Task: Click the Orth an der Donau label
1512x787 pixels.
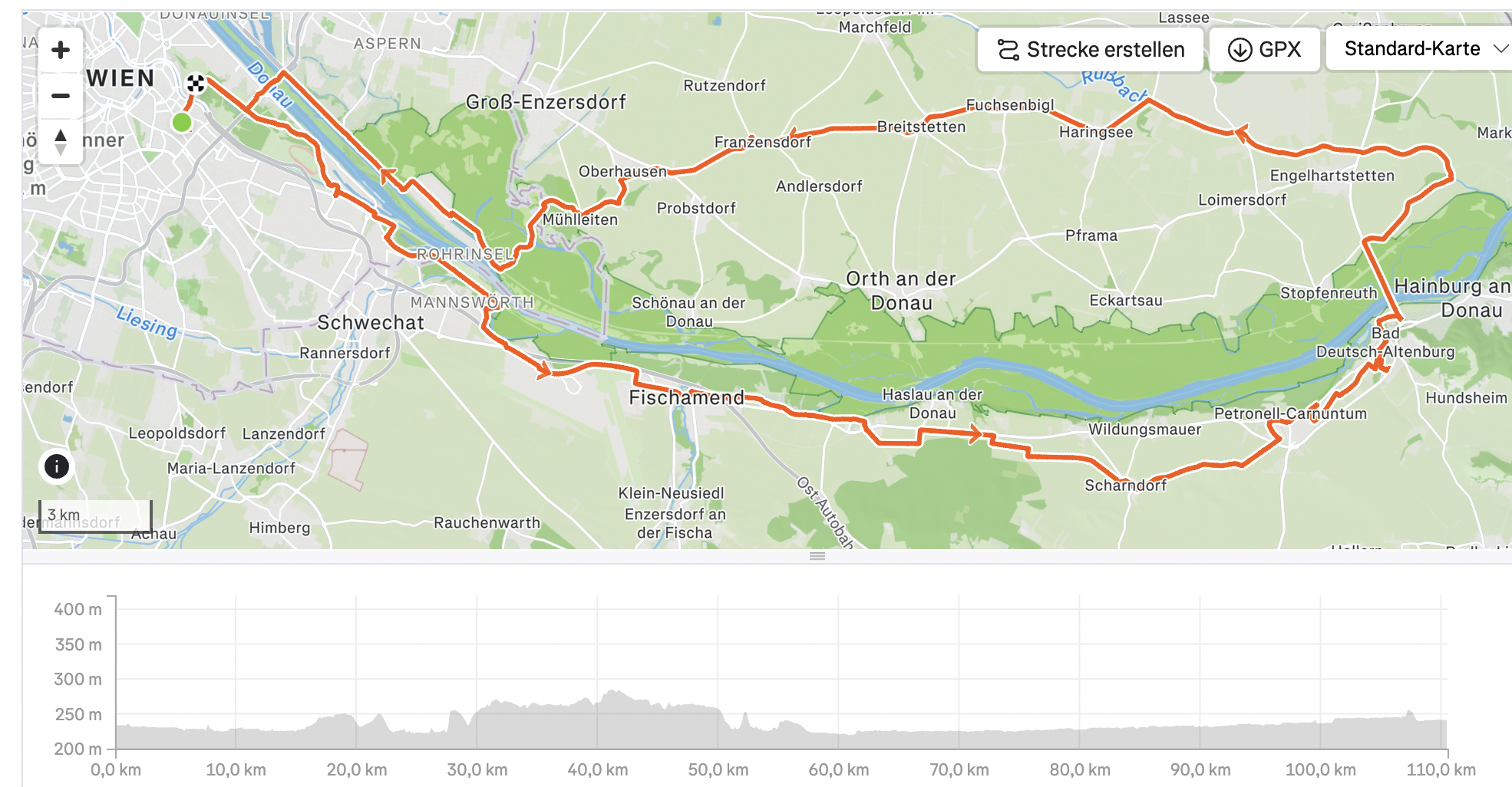Action: point(901,291)
